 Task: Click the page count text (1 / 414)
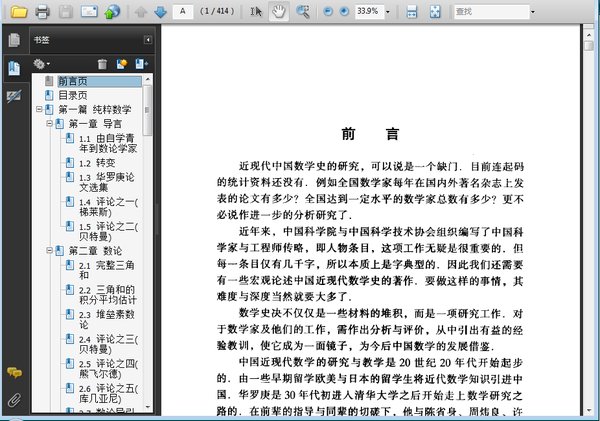tap(217, 11)
